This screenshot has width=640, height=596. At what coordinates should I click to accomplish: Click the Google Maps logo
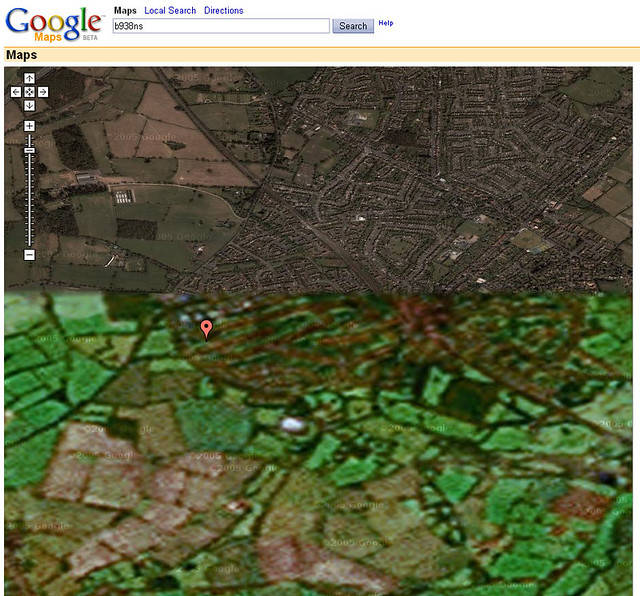click(53, 23)
